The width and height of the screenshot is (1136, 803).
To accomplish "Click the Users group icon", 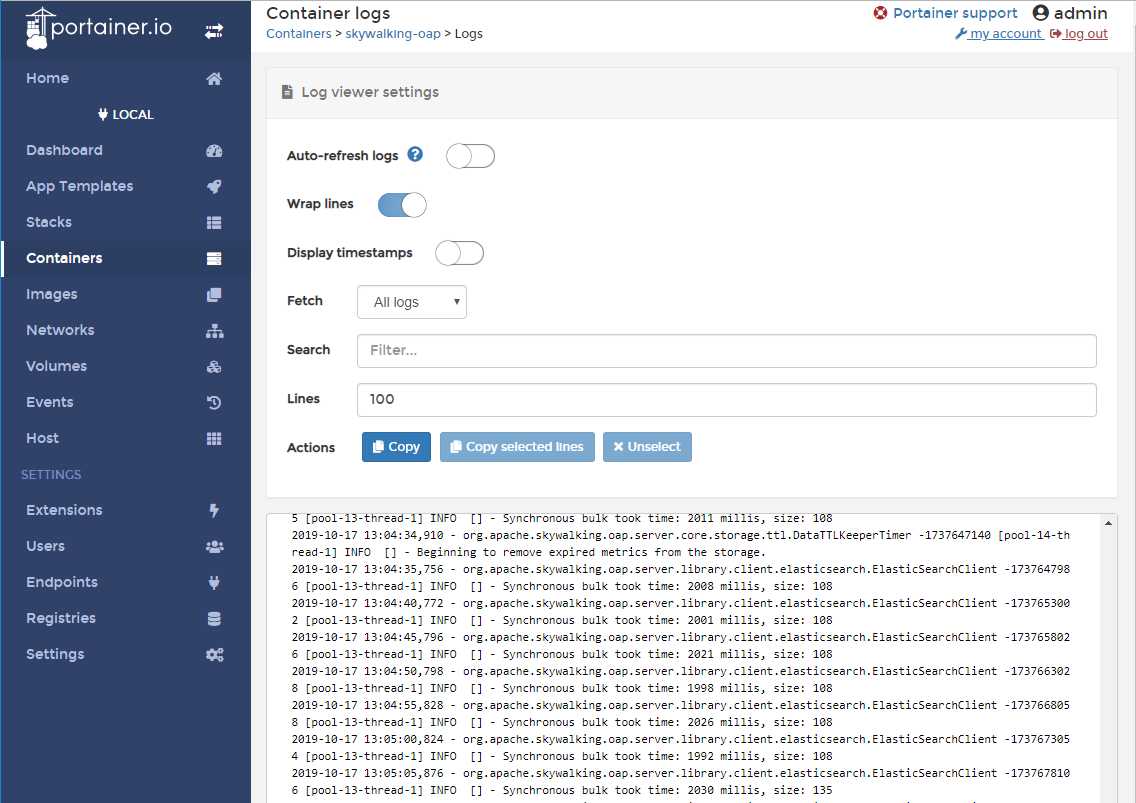I will point(214,546).
